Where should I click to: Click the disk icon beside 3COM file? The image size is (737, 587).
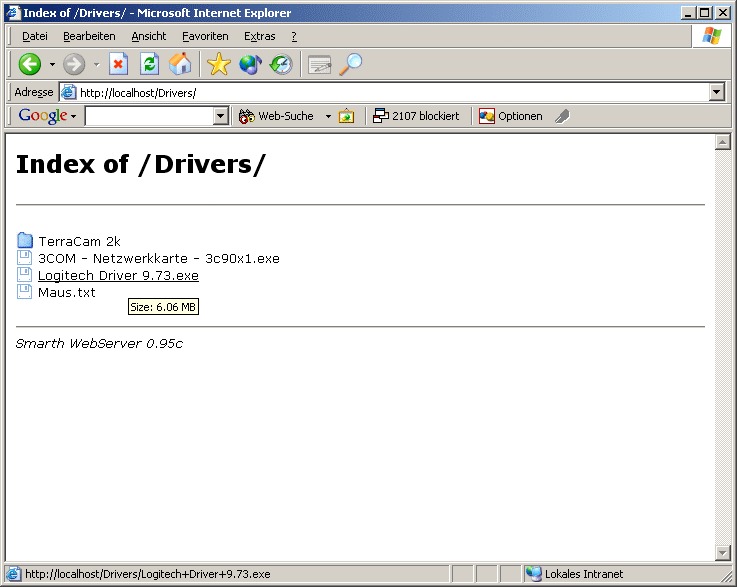tap(24, 258)
